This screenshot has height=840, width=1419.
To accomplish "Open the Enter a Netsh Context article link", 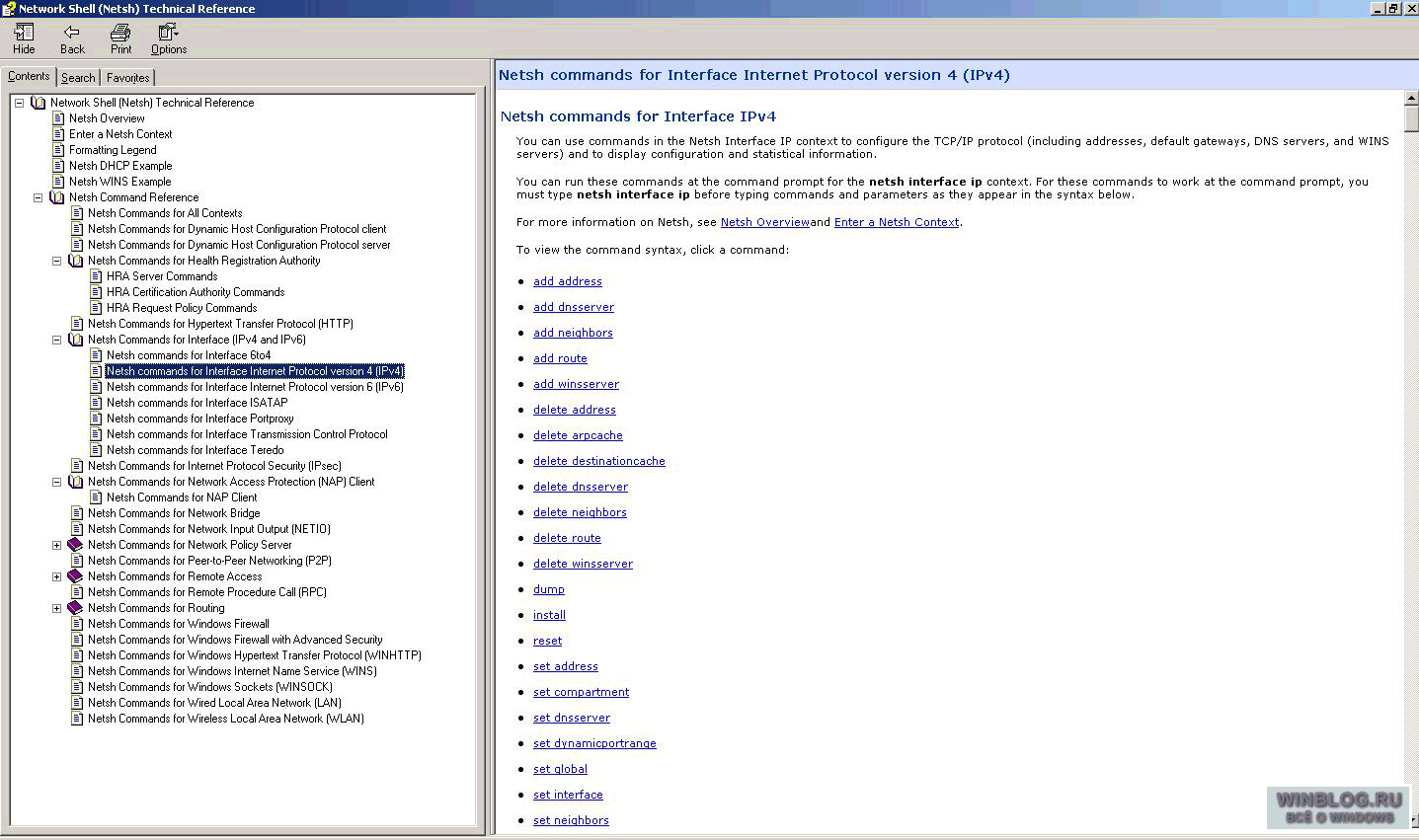I will click(x=897, y=222).
